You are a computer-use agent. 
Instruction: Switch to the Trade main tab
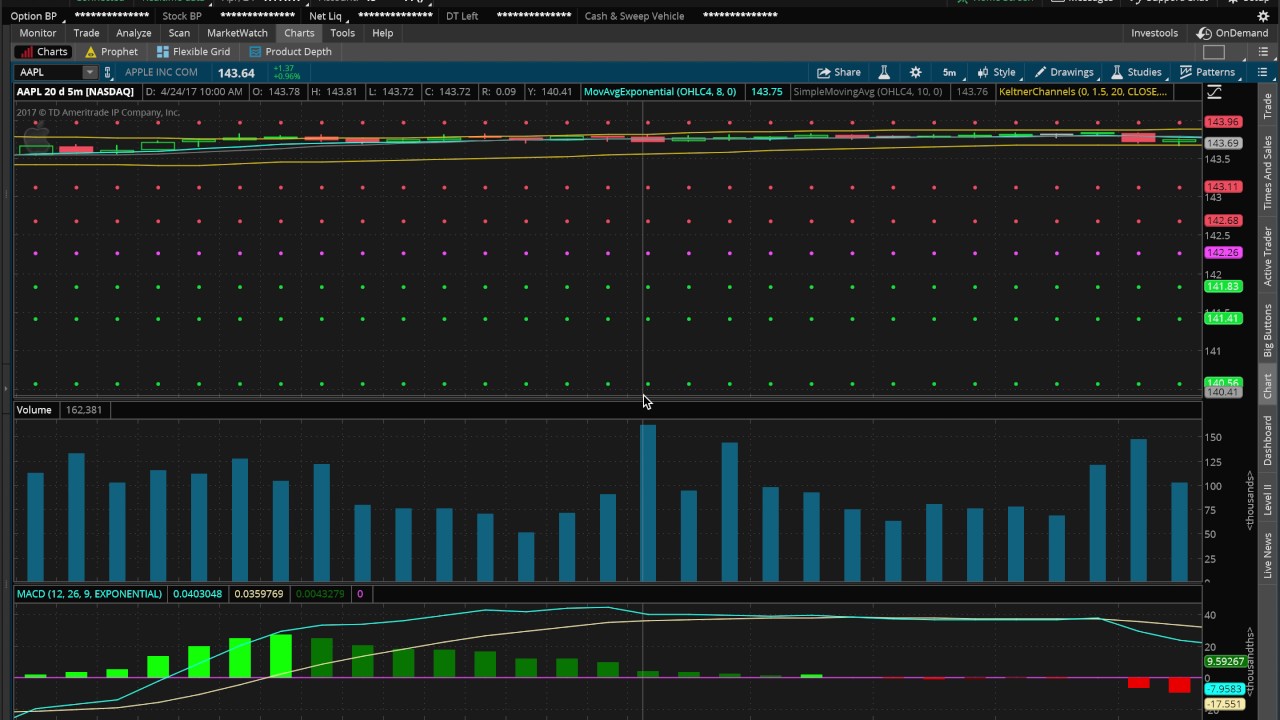(x=86, y=33)
